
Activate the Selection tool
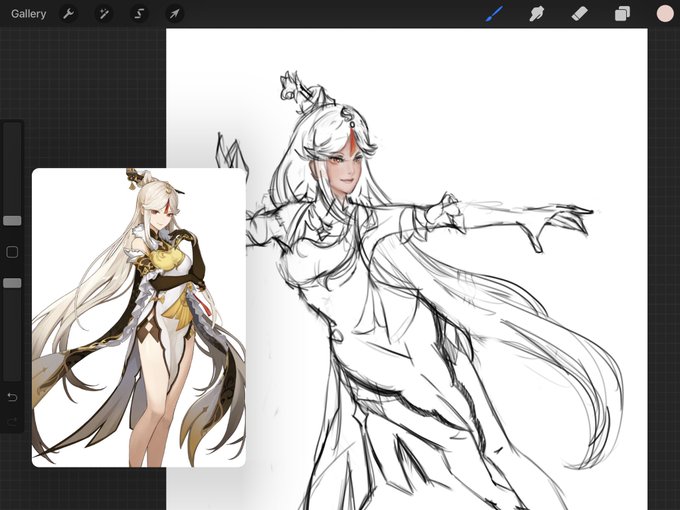(139, 14)
